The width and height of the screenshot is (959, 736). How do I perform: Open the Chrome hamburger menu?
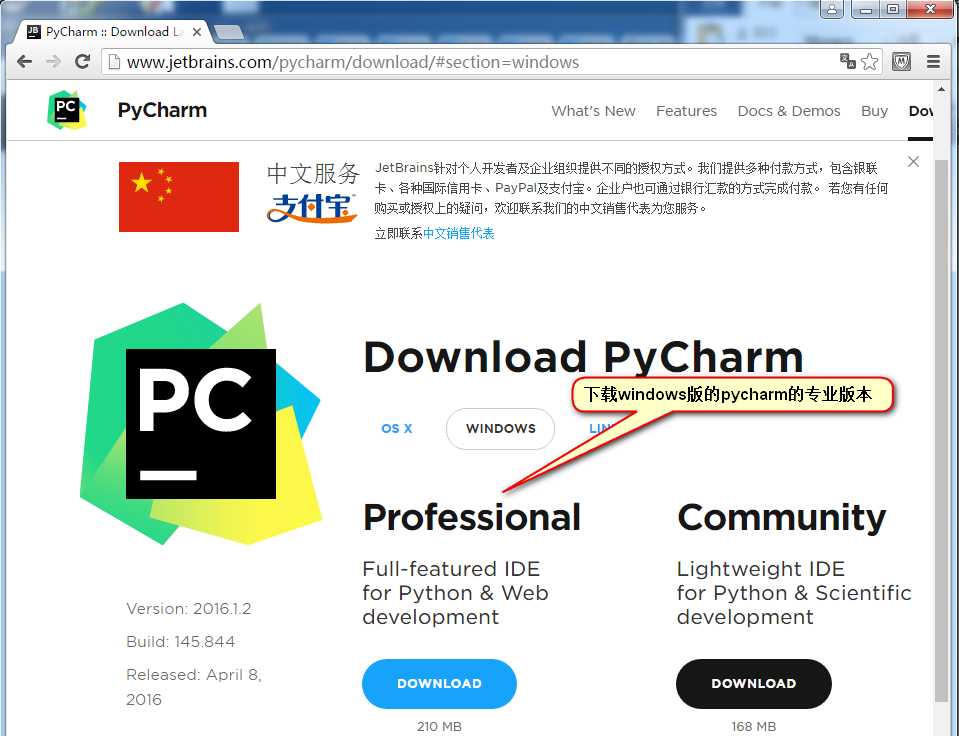click(x=933, y=62)
